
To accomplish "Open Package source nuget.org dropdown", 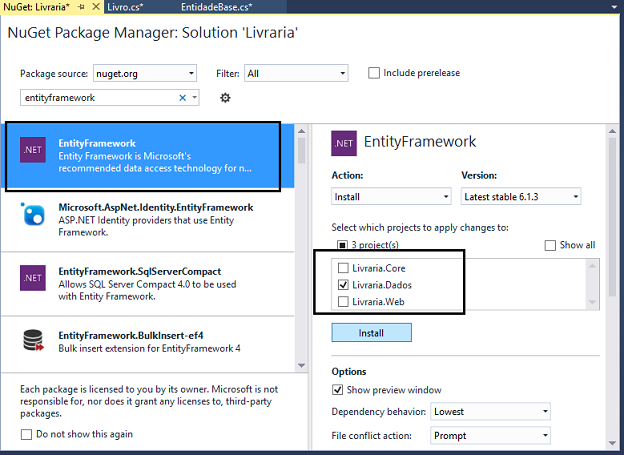I will [145, 73].
